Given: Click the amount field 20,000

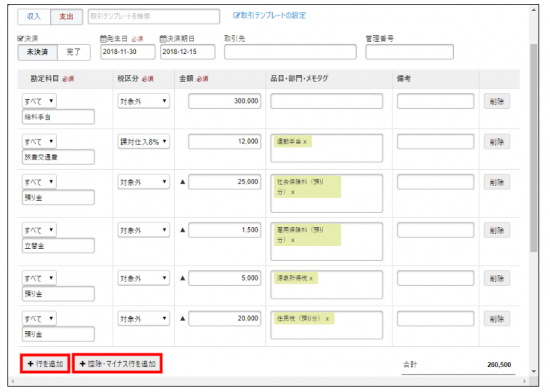Looking at the screenshot, I should click(x=224, y=318).
